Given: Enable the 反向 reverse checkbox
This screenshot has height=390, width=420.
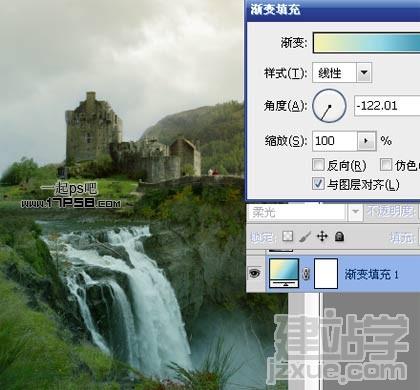Looking at the screenshot, I should pyautogui.click(x=318, y=164).
